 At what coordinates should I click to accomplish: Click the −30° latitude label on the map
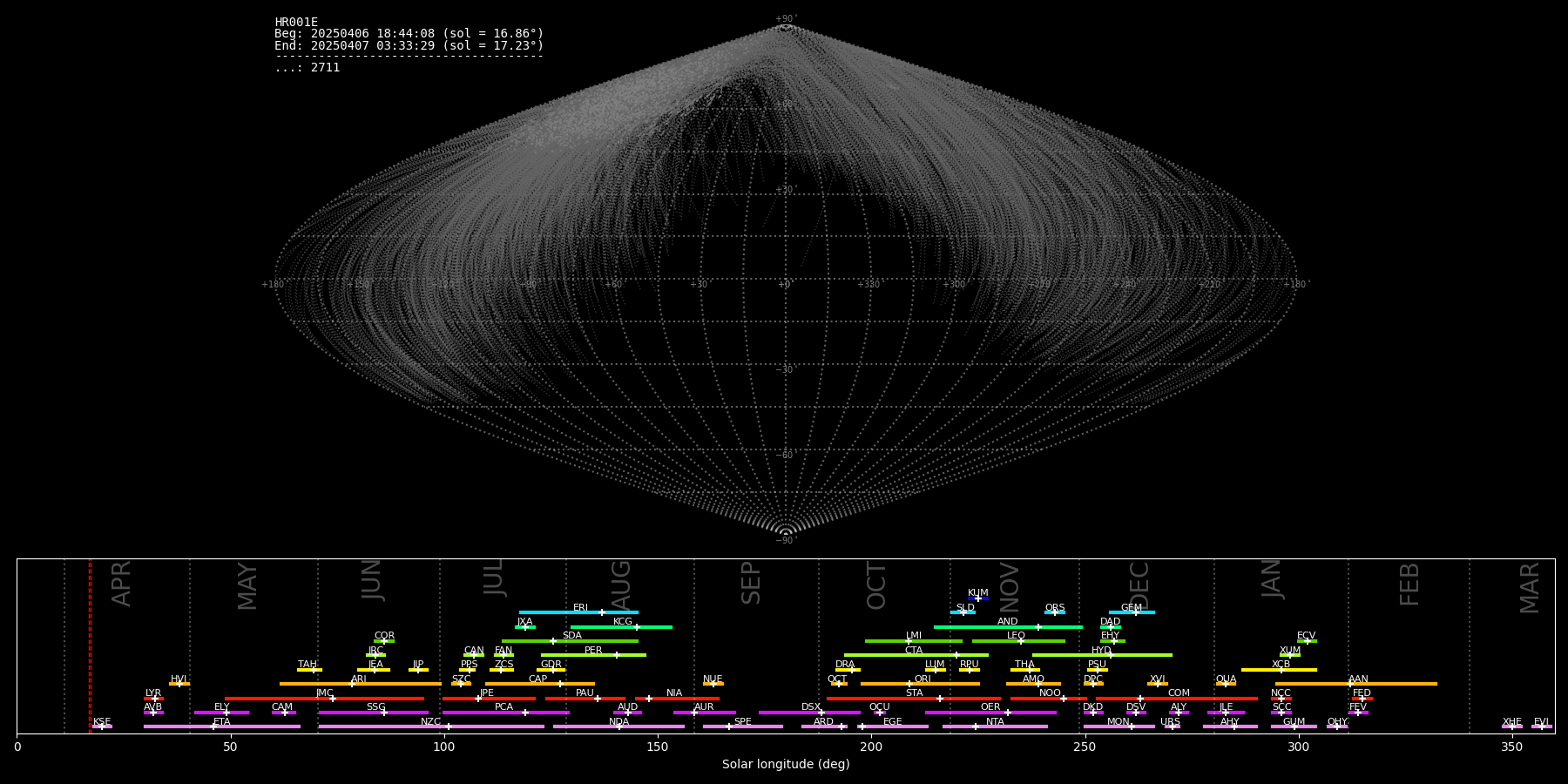coord(786,370)
